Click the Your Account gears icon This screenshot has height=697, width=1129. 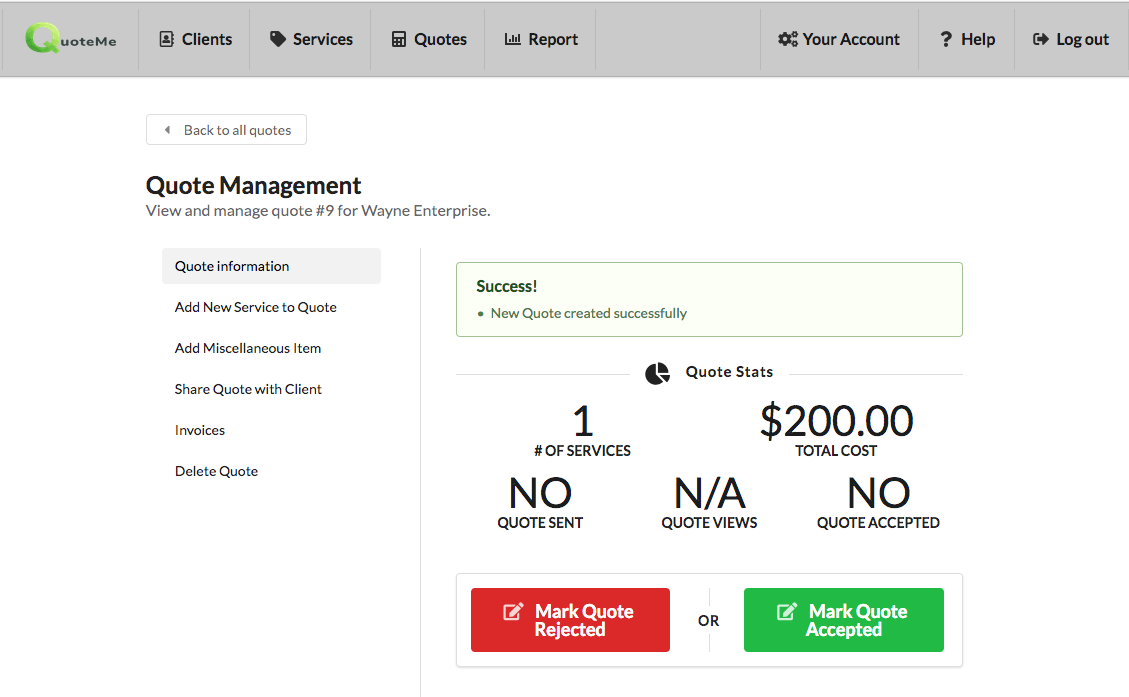pyautogui.click(x=788, y=39)
